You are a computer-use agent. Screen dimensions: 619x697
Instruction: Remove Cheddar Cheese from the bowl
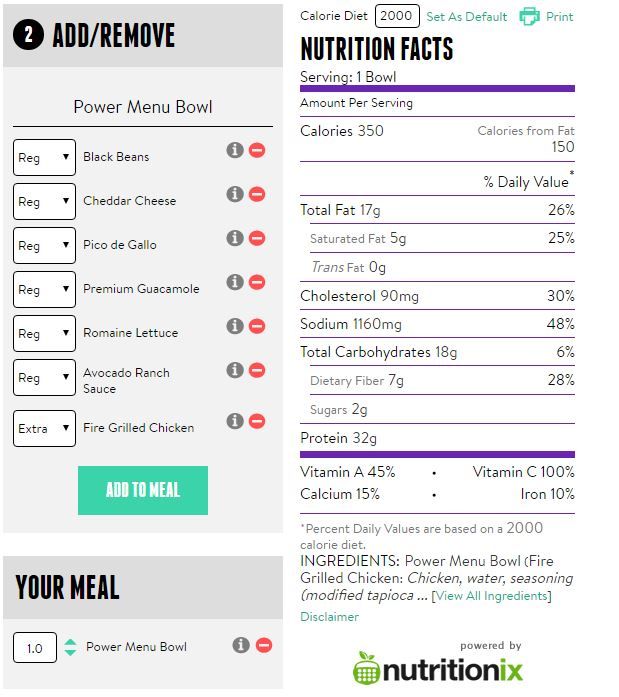257,194
